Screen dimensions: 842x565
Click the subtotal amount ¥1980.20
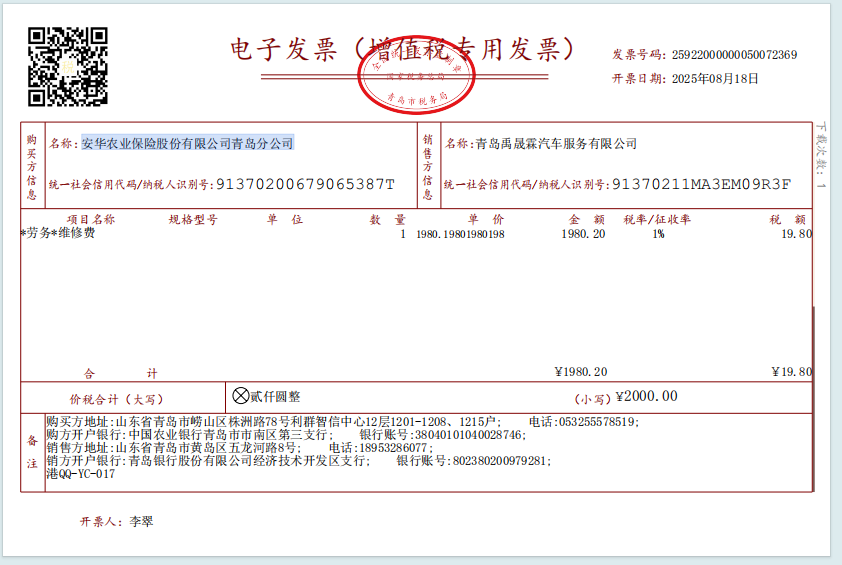pyautogui.click(x=580, y=372)
